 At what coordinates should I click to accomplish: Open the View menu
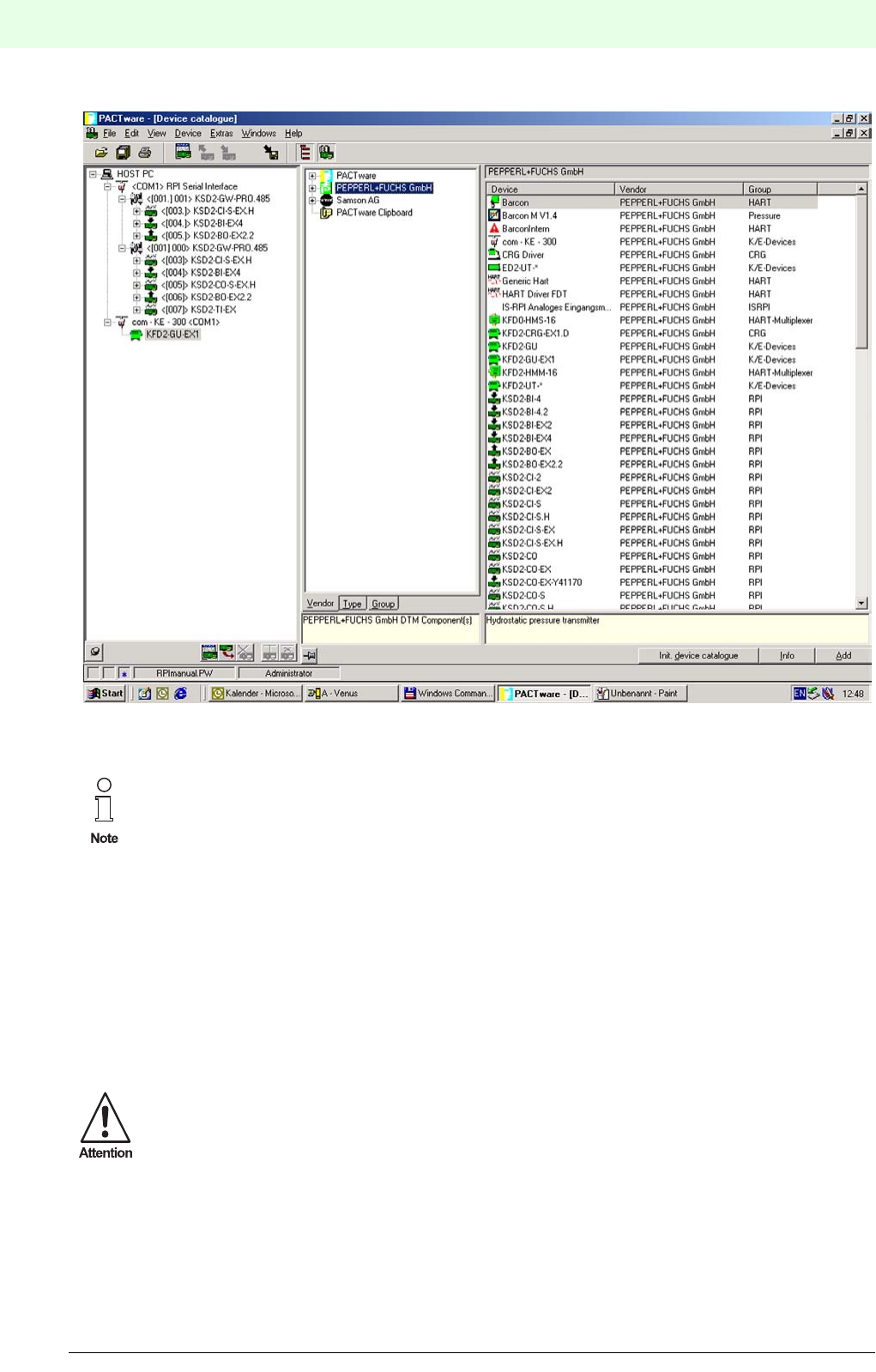[156, 133]
